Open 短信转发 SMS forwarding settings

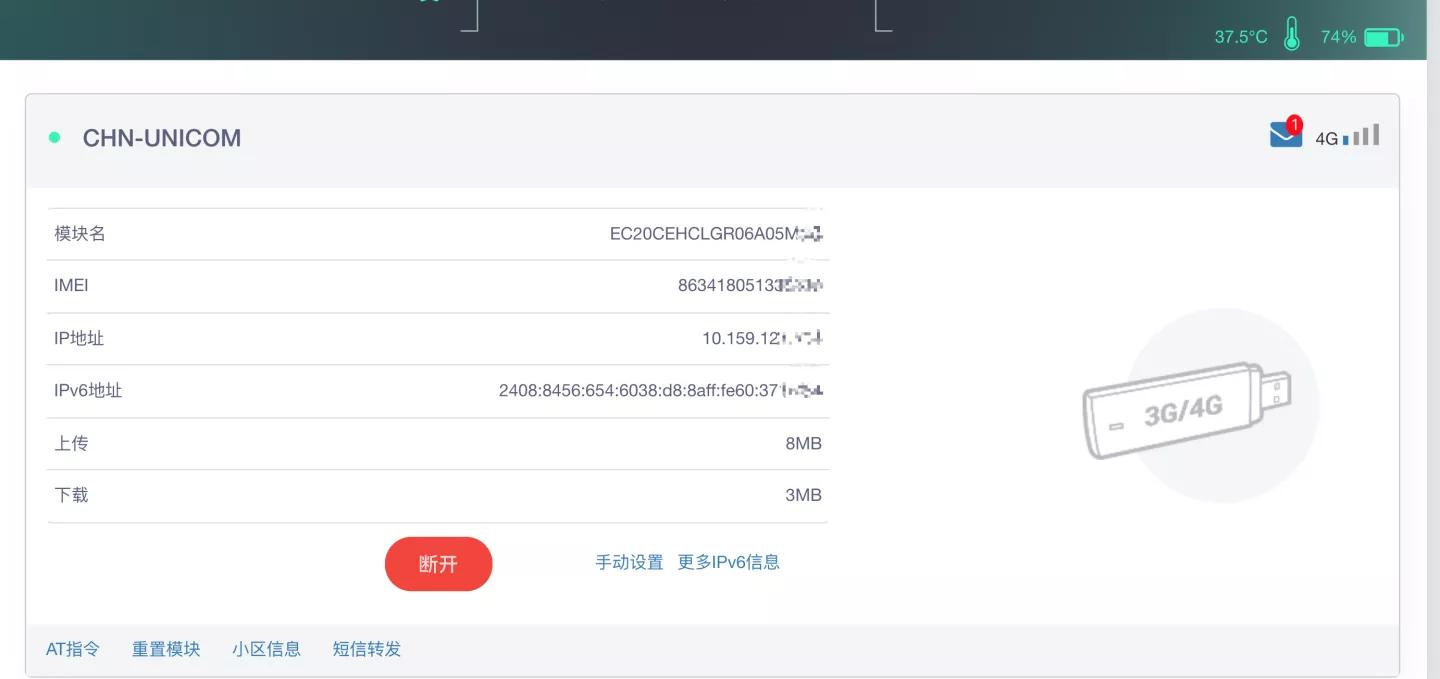pos(368,649)
